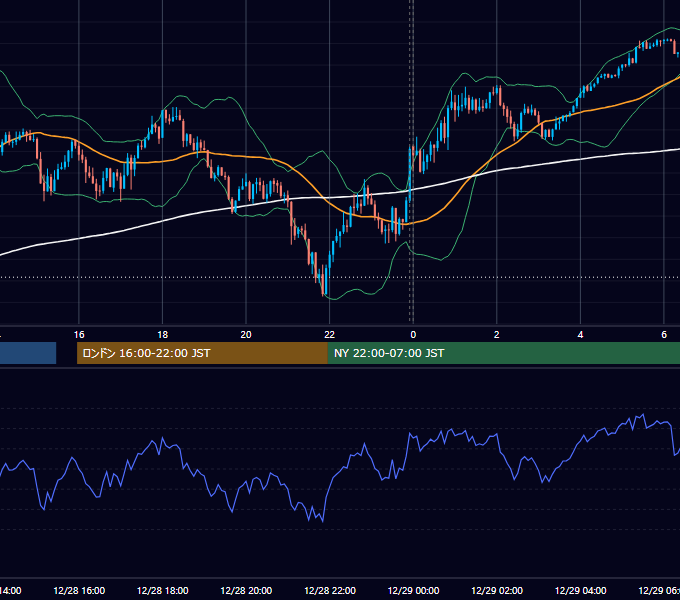Image resolution: width=680 pixels, height=600 pixels.
Task: Click the 0 hour label on chart axis
Action: click(413, 335)
